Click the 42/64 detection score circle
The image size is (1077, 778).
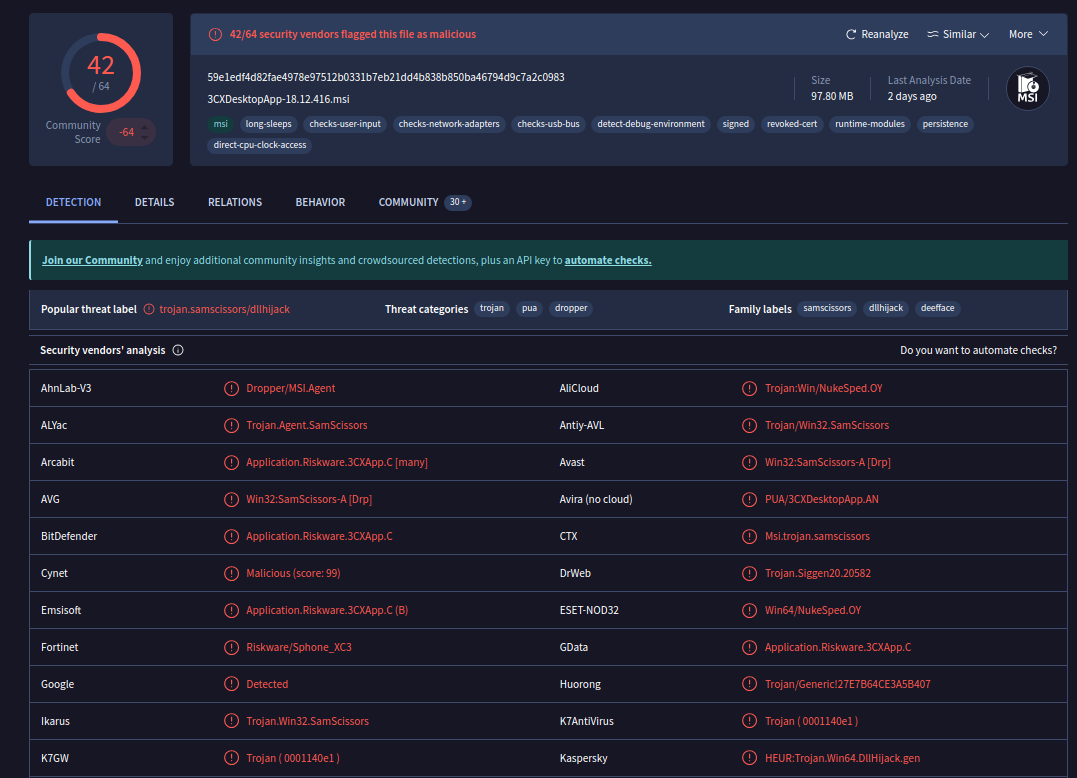[x=101, y=73]
